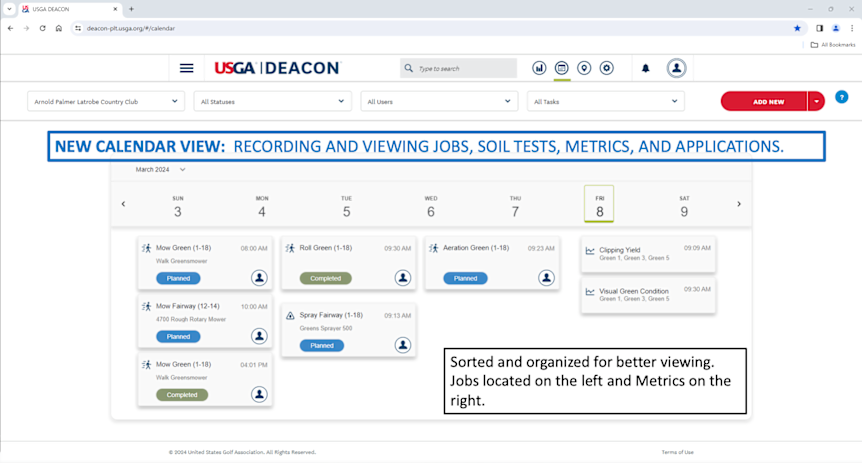862x463 pixels.
Task: Open the browser tab search chevron
Action: click(x=9, y=9)
